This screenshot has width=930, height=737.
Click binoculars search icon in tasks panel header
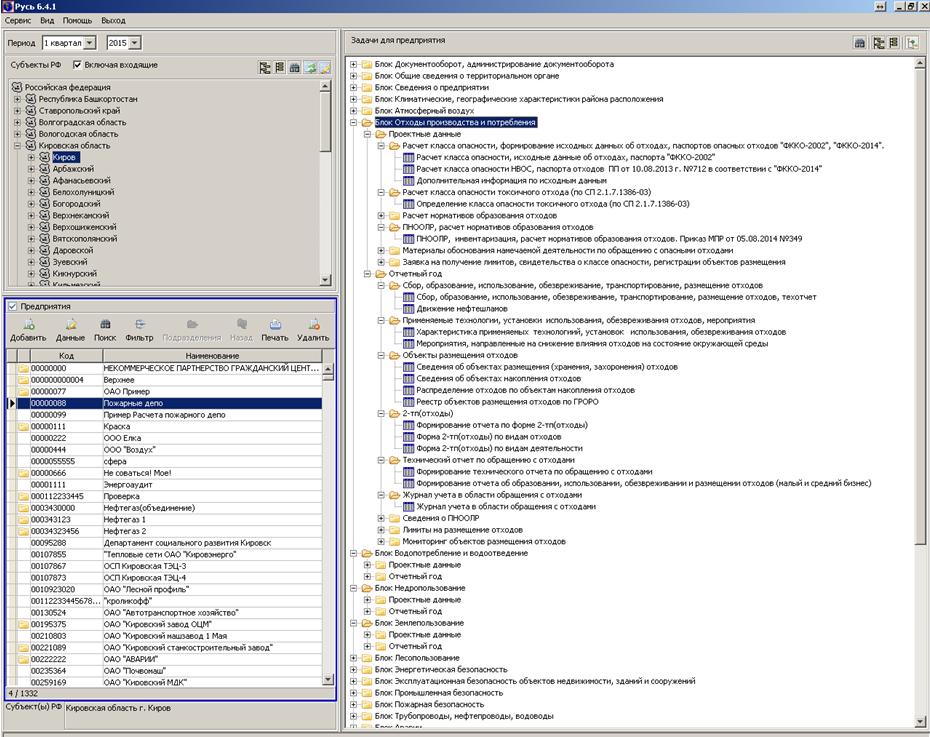click(860, 43)
